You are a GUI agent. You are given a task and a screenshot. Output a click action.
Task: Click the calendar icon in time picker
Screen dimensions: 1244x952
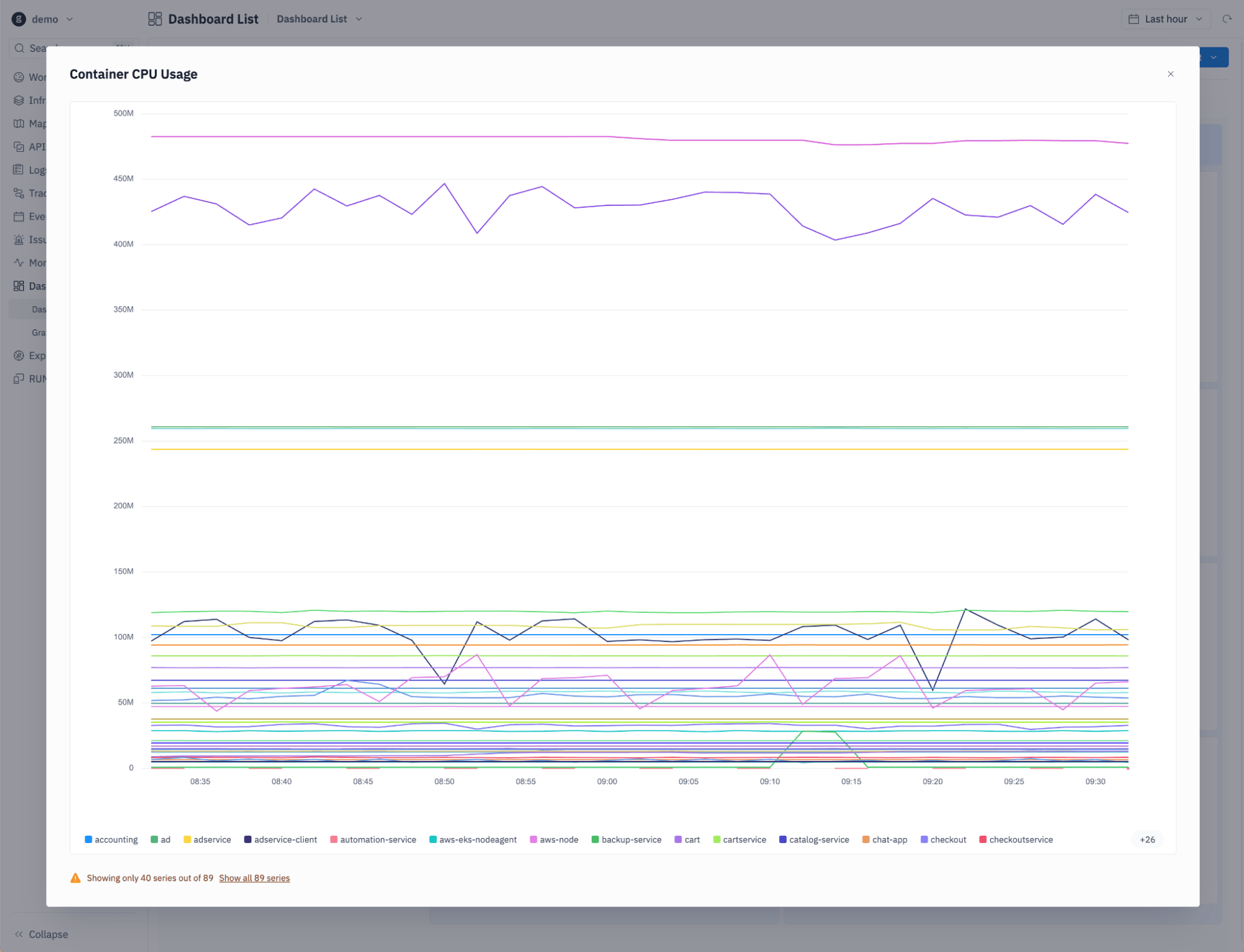coord(1133,19)
